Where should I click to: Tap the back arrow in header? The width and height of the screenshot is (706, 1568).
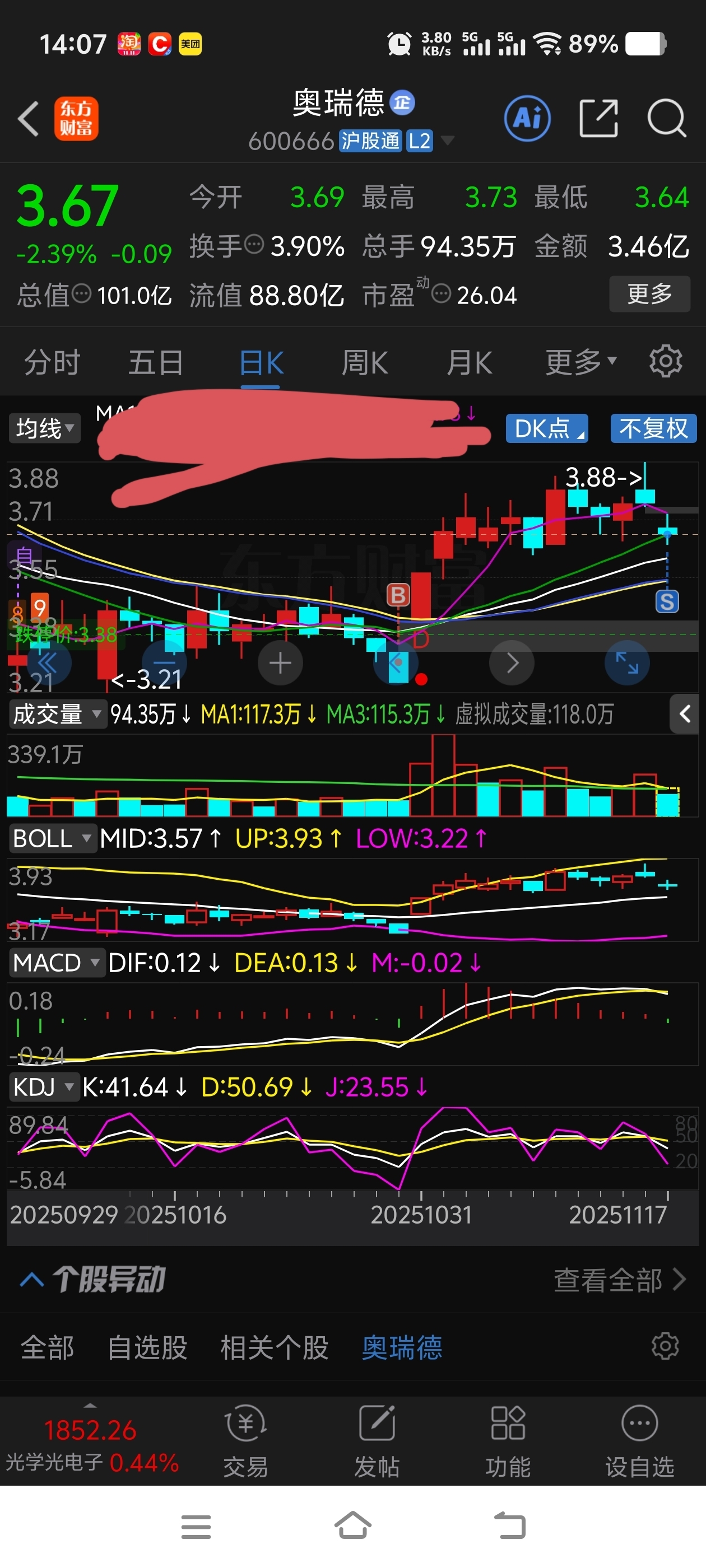[28, 118]
